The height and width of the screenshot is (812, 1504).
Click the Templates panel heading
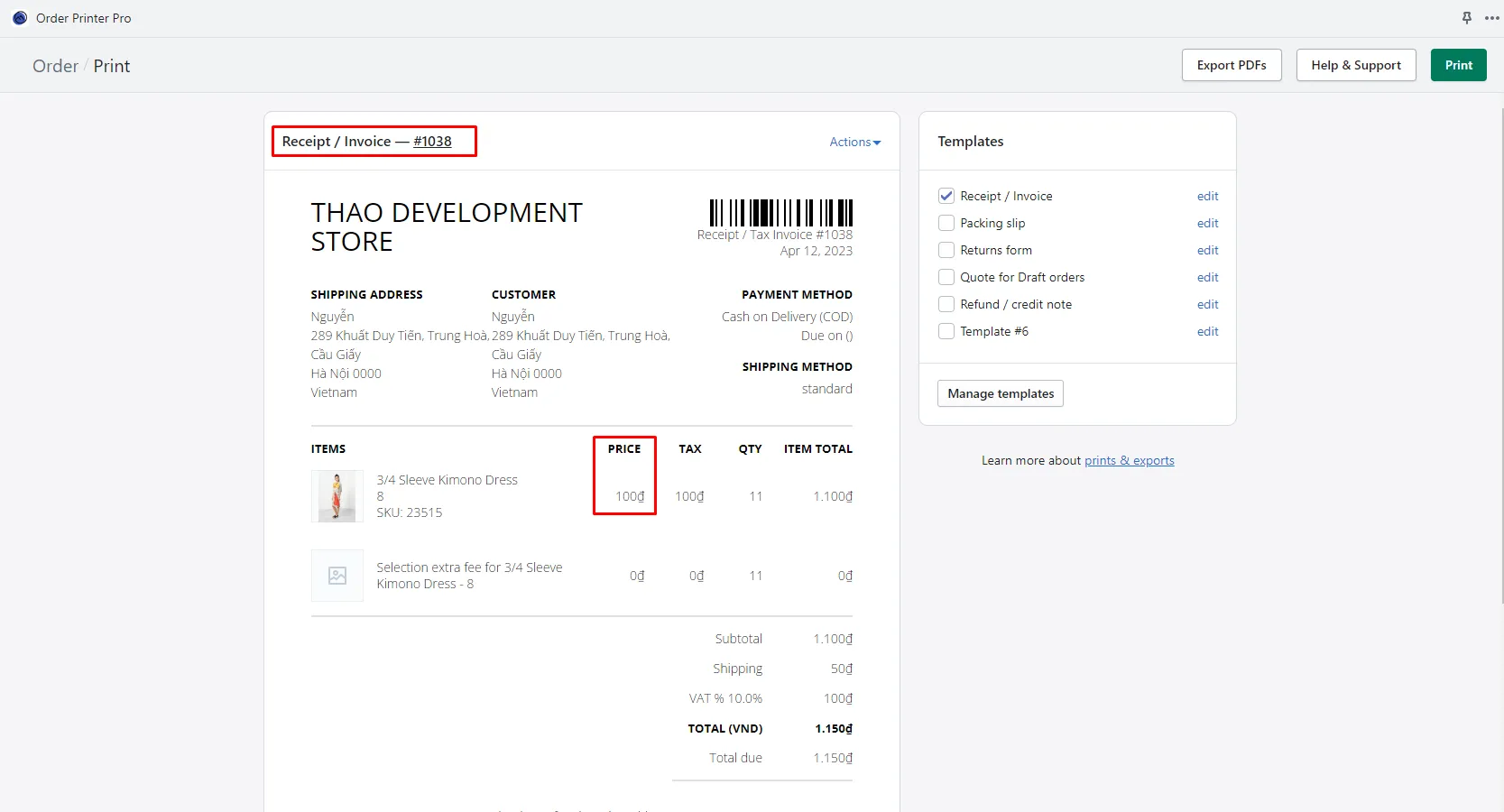[971, 142]
